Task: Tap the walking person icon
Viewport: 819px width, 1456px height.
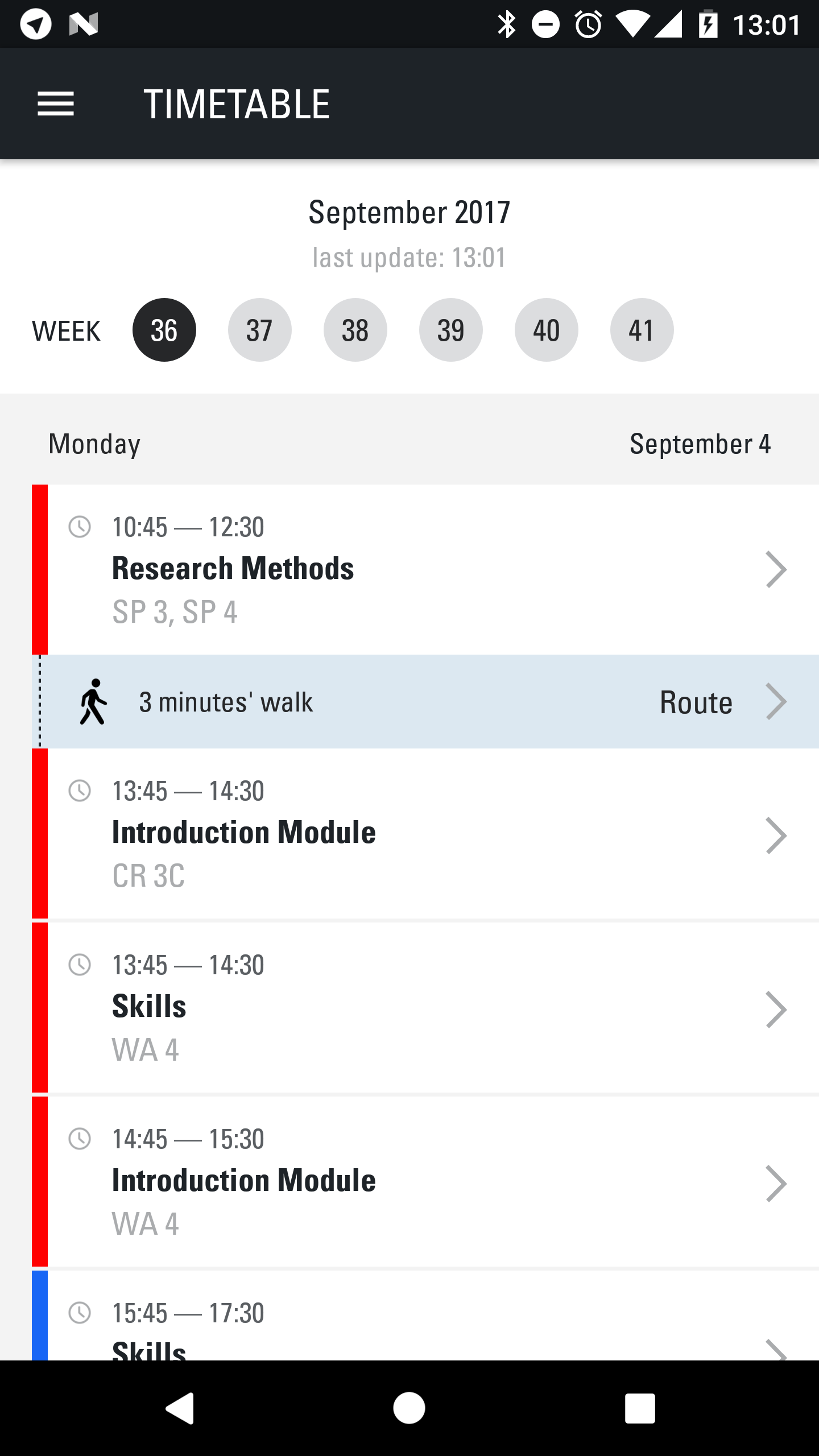Action: (93, 701)
